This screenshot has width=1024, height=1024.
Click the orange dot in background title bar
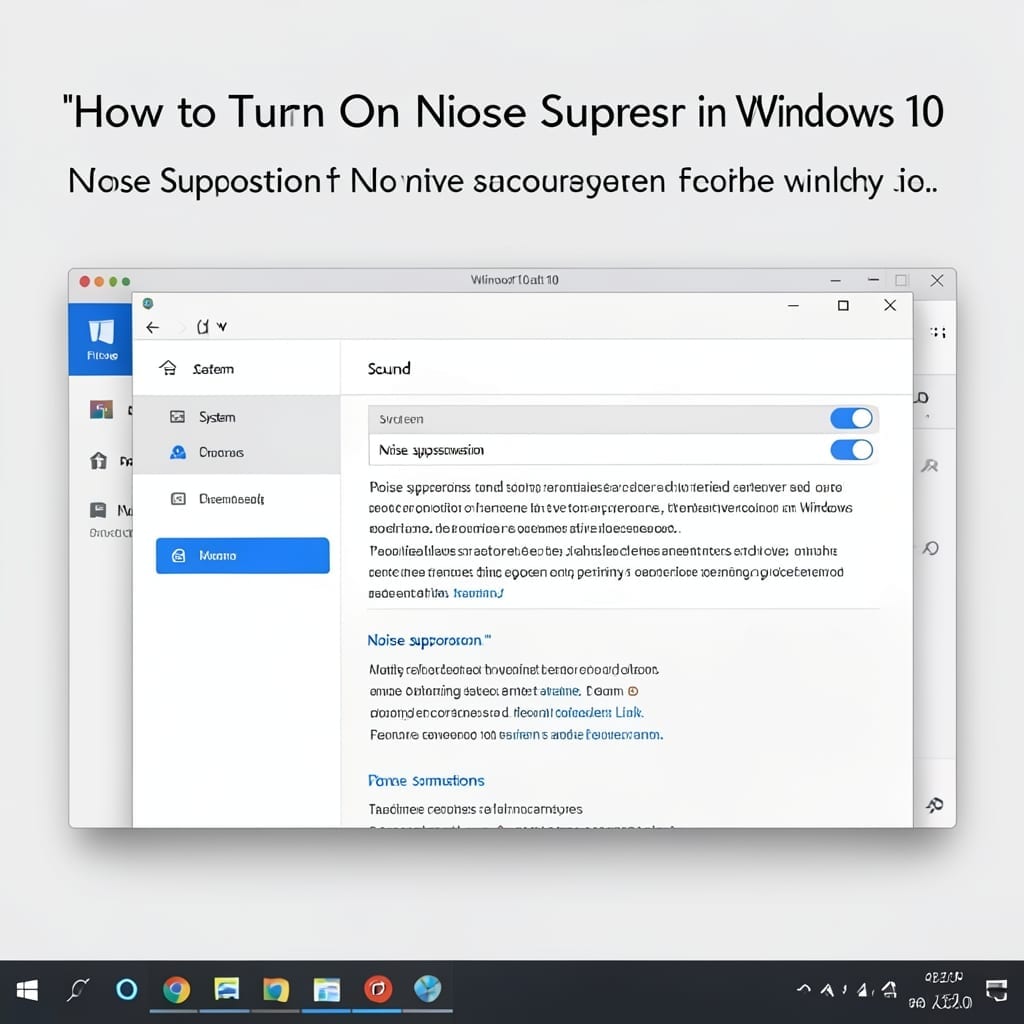(99, 281)
